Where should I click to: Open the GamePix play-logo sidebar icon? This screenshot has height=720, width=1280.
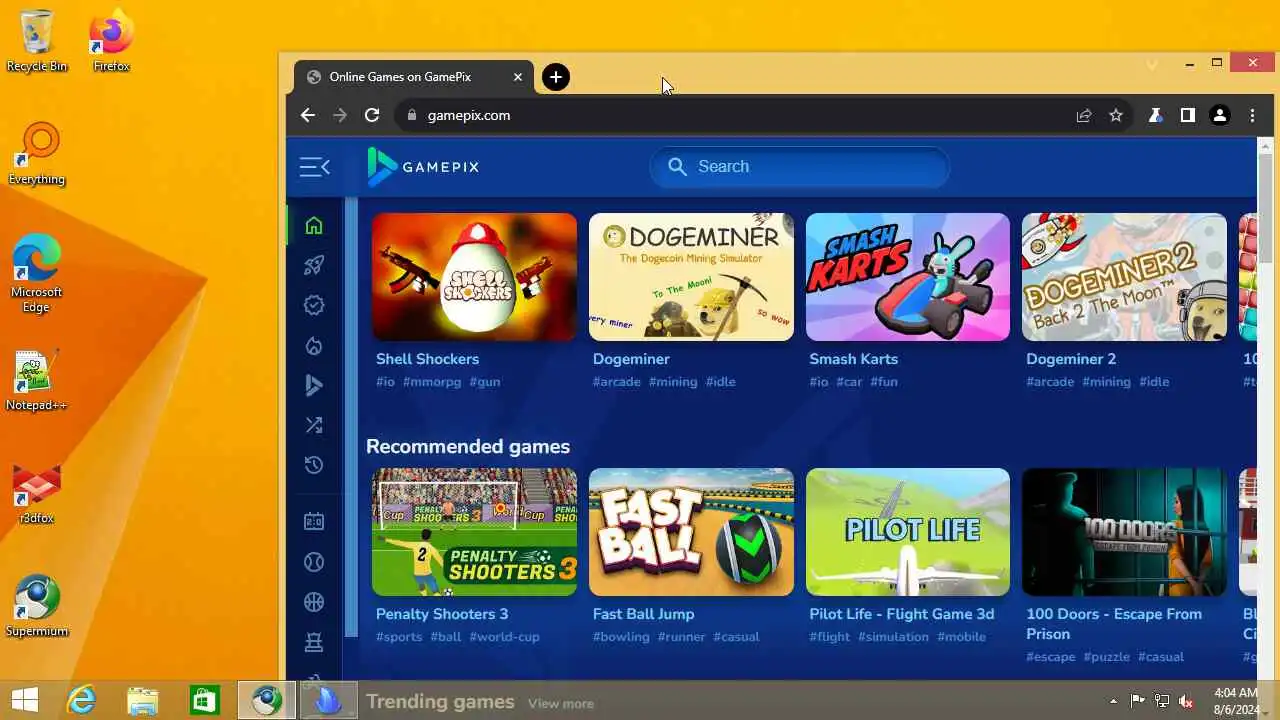(x=314, y=385)
